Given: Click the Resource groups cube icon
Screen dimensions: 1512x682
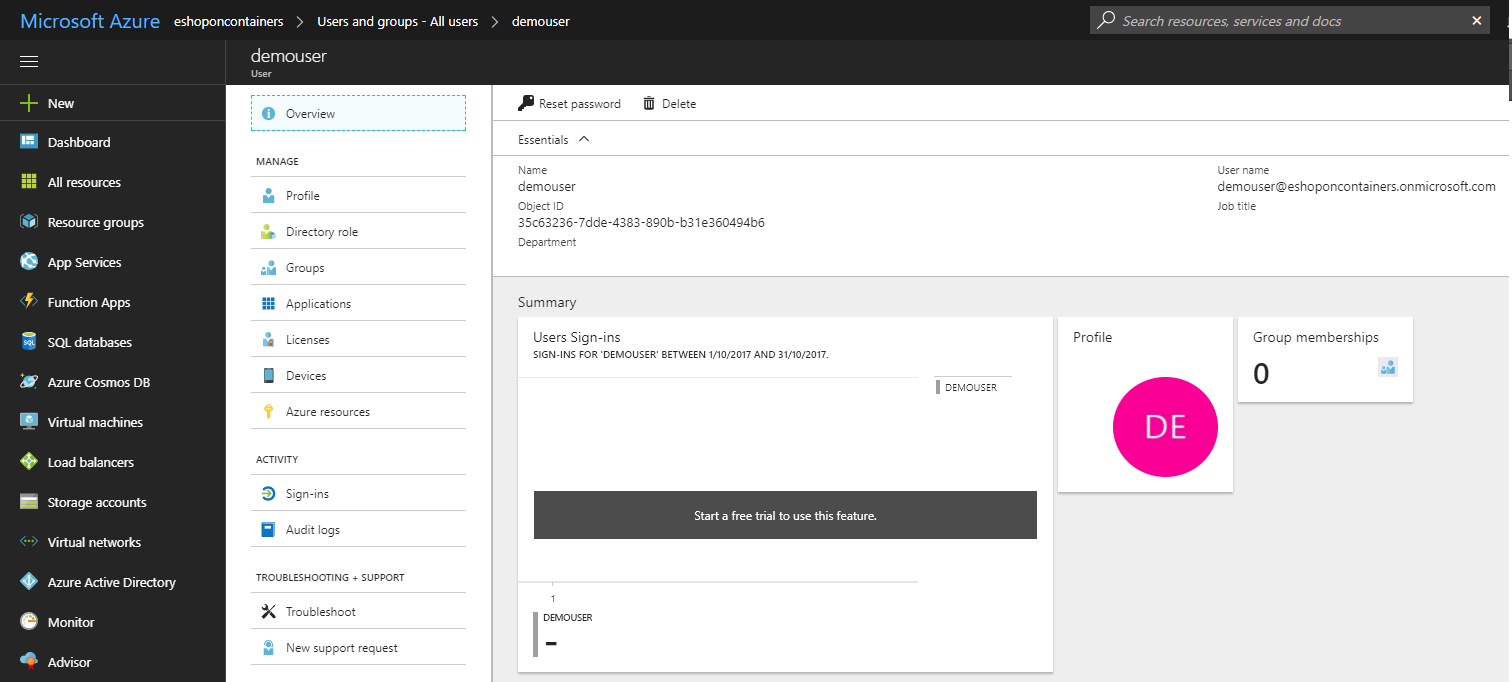Looking at the screenshot, I should coord(29,222).
